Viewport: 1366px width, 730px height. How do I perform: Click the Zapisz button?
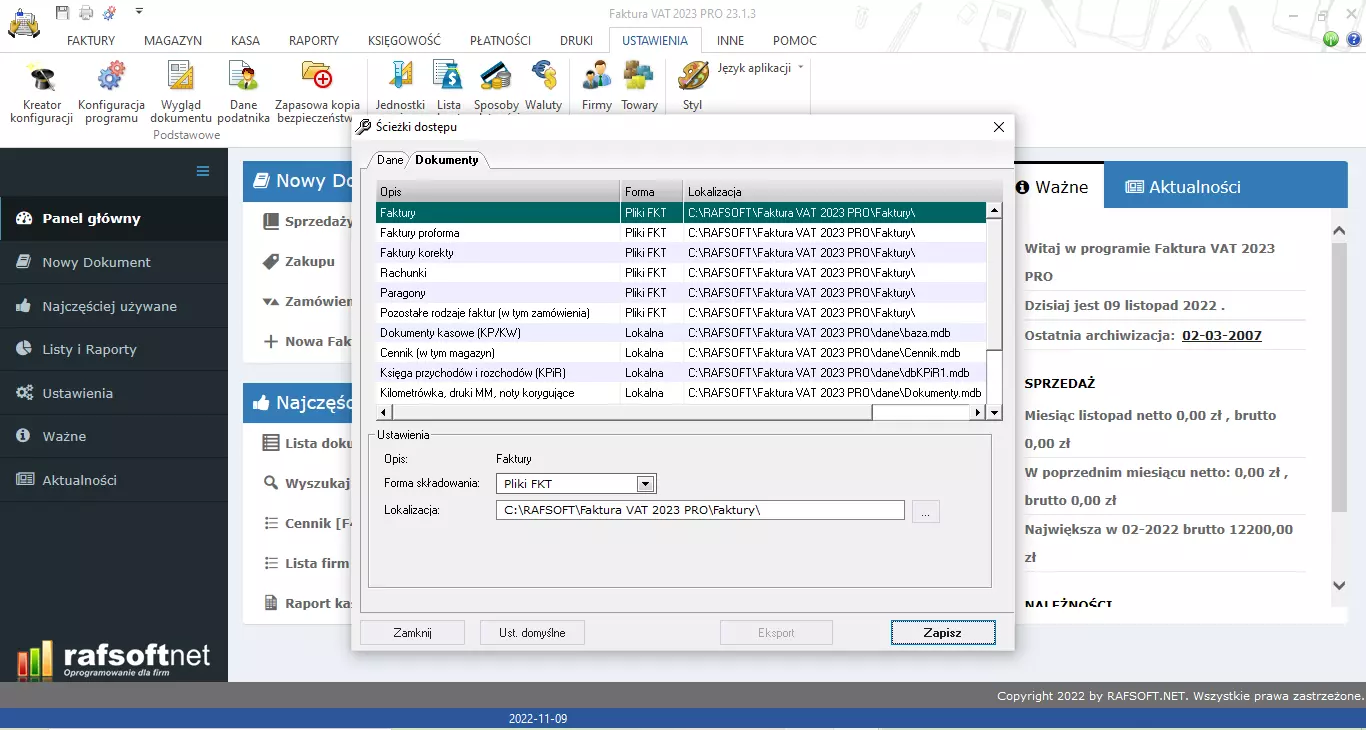(x=941, y=632)
